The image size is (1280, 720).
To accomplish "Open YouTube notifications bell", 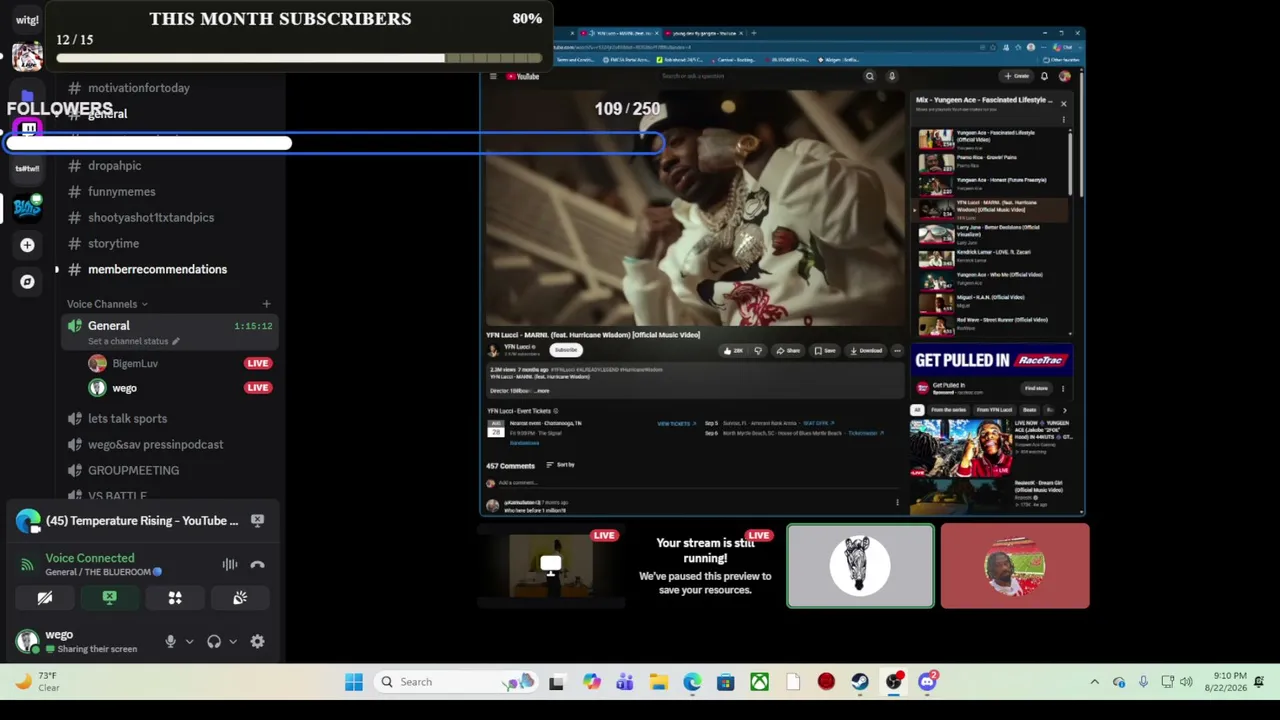I will pos(1044,76).
